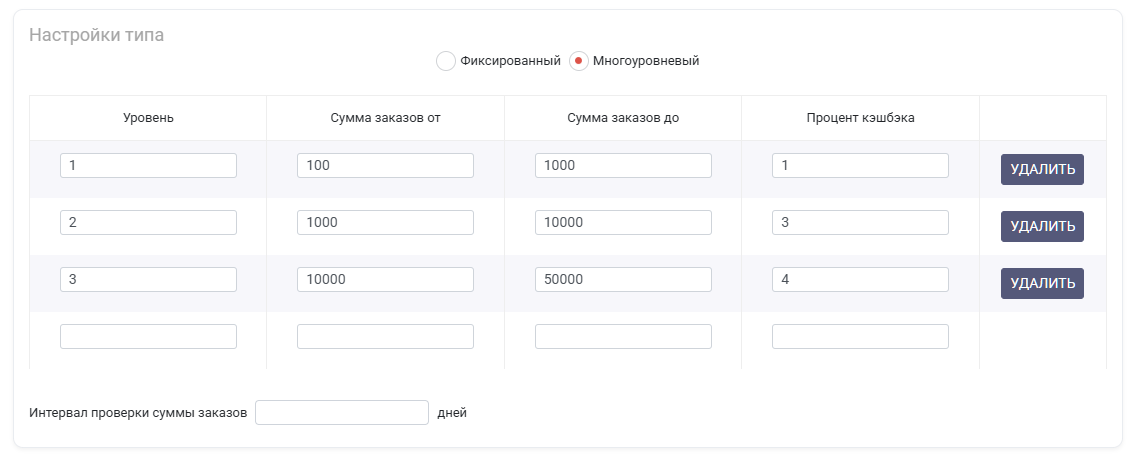Click Интервал проверки суммы заказов days field
Image resolution: width=1132 pixels, height=457 pixels.
click(x=341, y=413)
